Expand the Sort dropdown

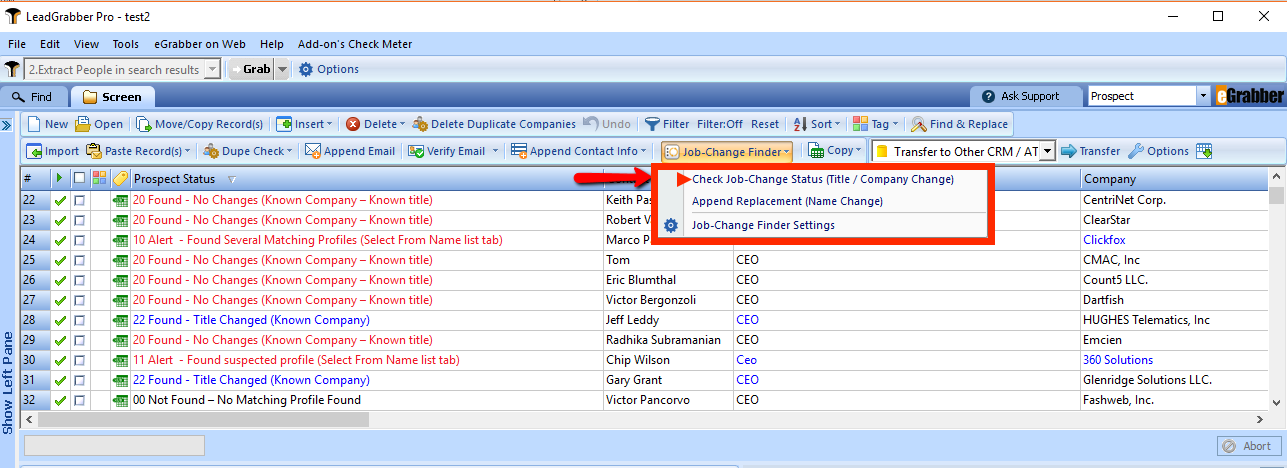coord(837,124)
